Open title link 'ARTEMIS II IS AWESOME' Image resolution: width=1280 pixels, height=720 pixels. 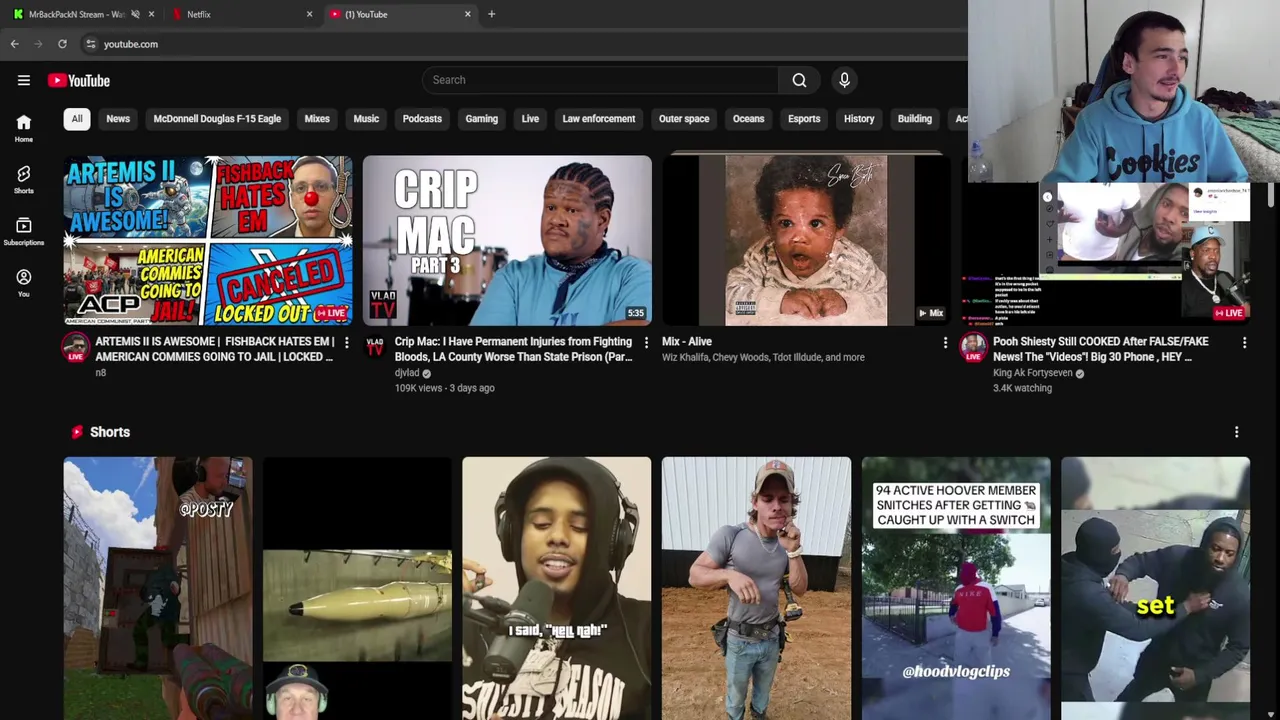pos(215,349)
